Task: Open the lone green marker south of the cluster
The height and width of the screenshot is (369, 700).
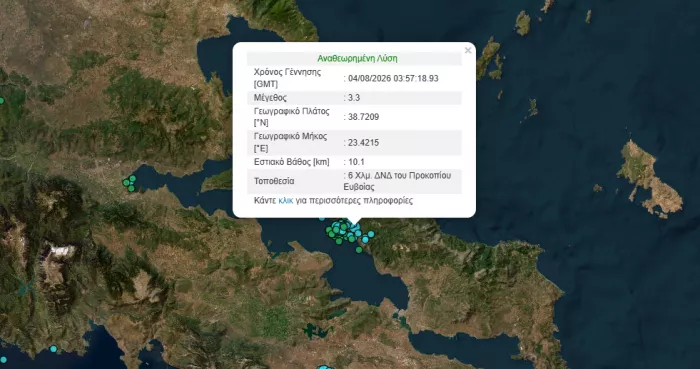Action: click(x=359, y=250)
